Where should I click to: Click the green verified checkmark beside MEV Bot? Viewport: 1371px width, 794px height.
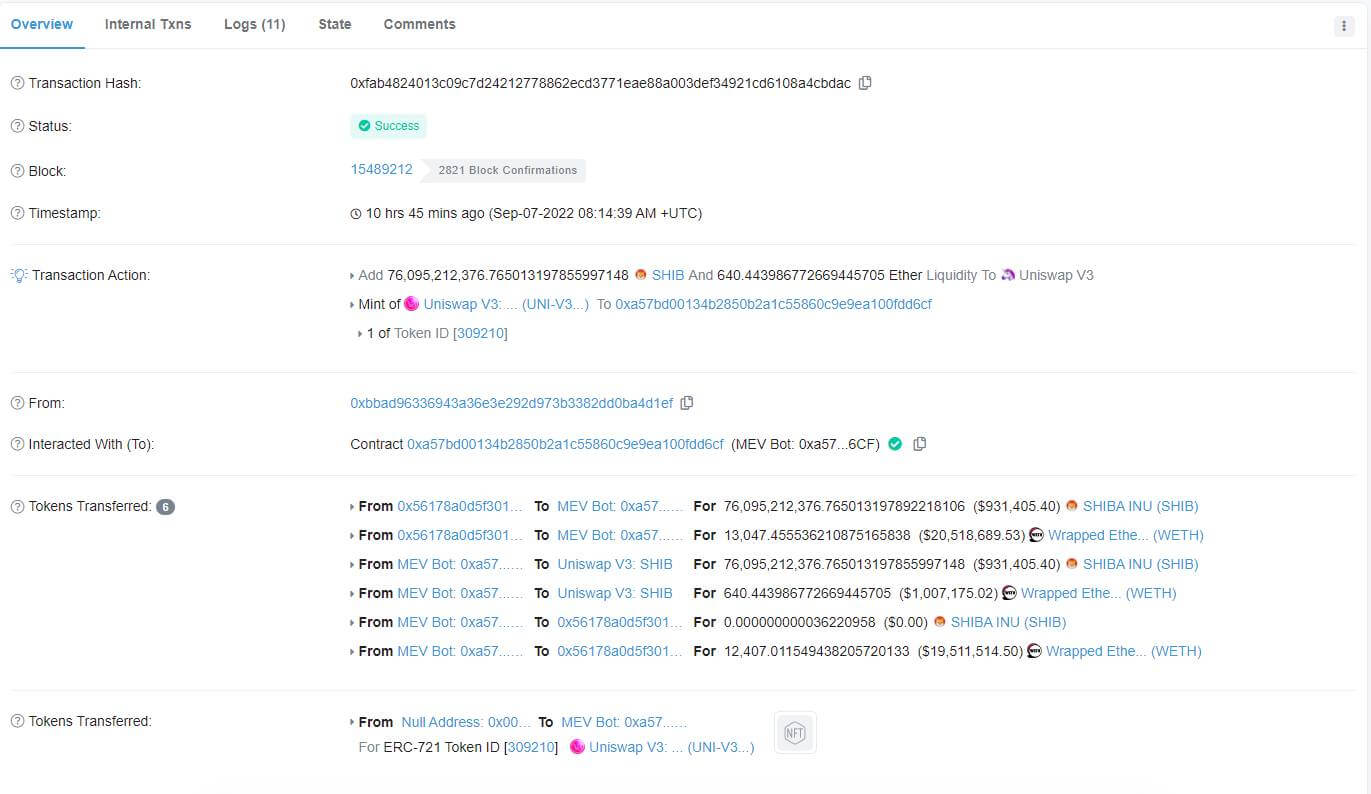click(x=895, y=444)
